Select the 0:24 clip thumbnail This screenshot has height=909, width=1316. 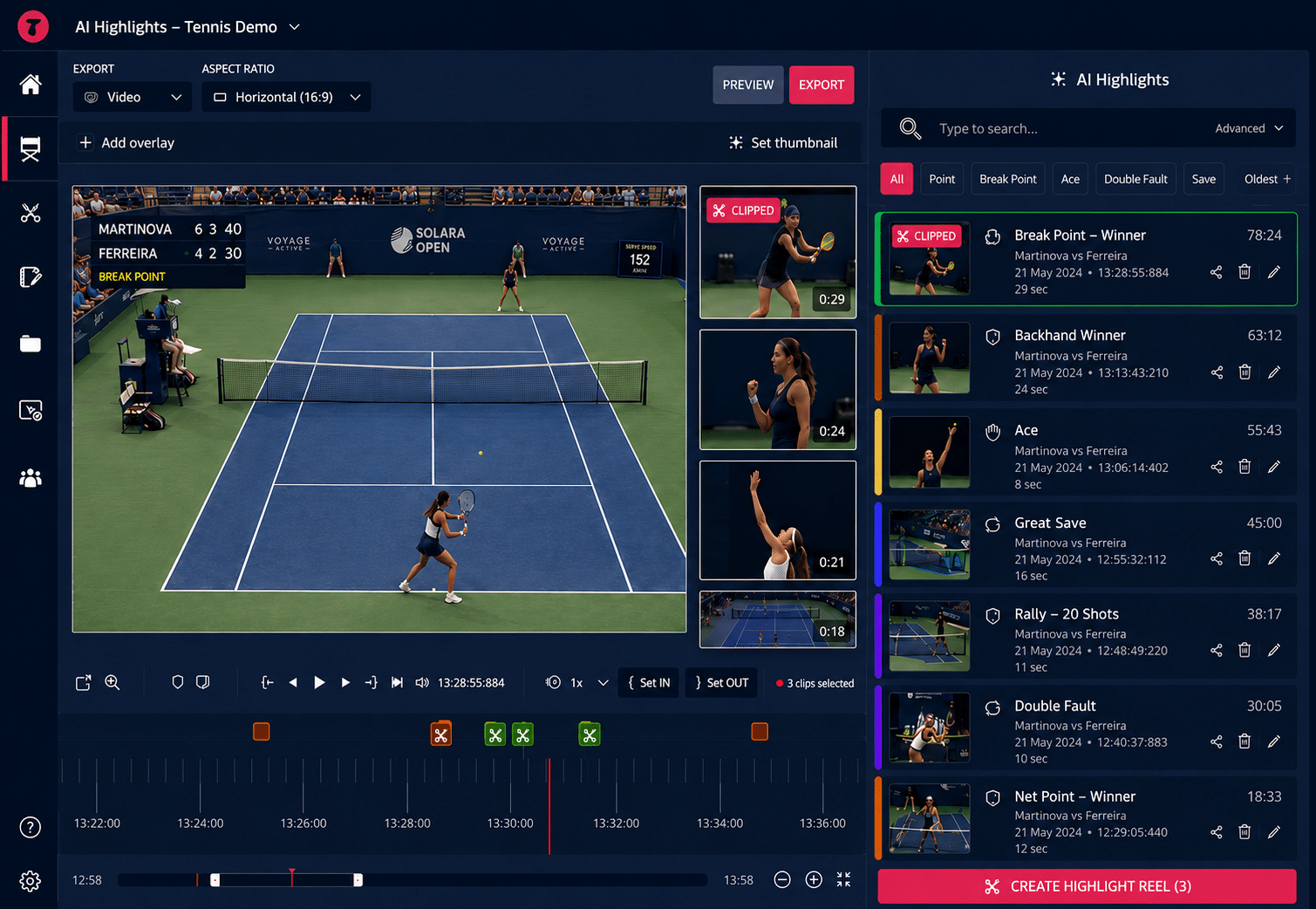(x=778, y=389)
